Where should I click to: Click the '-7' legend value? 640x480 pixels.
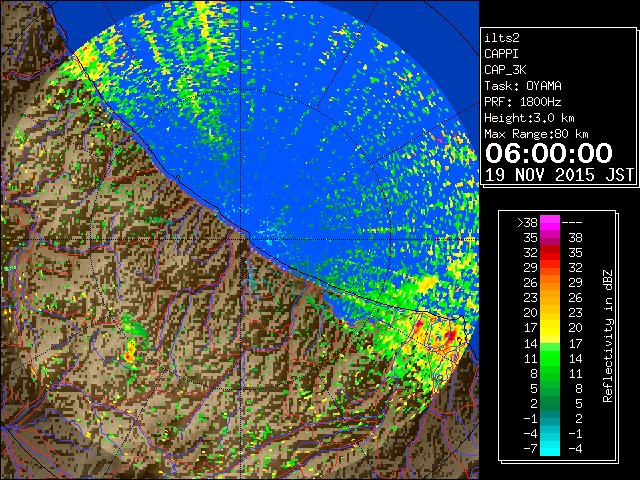pyautogui.click(x=530, y=448)
